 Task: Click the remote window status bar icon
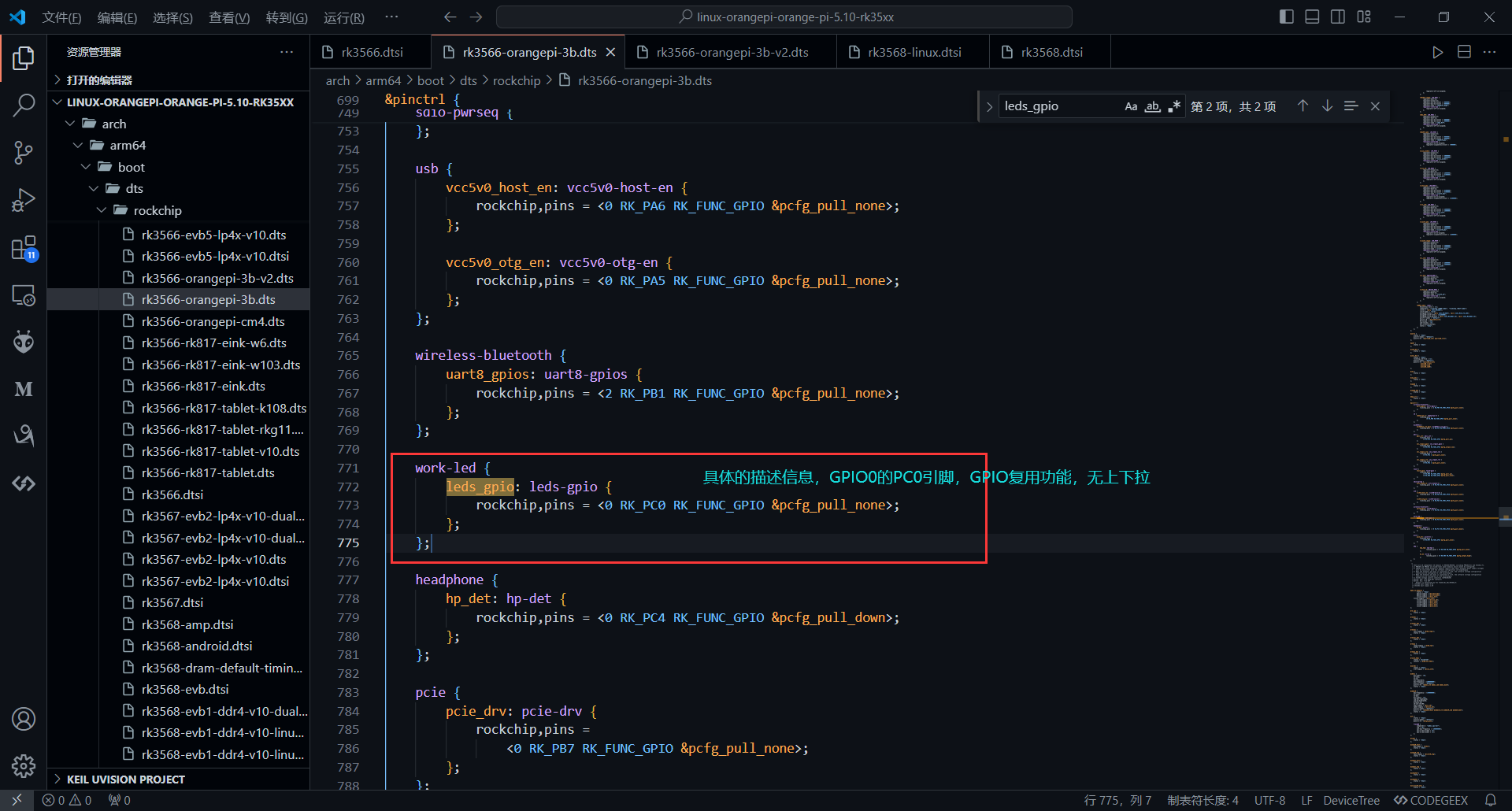pyautogui.click(x=17, y=800)
